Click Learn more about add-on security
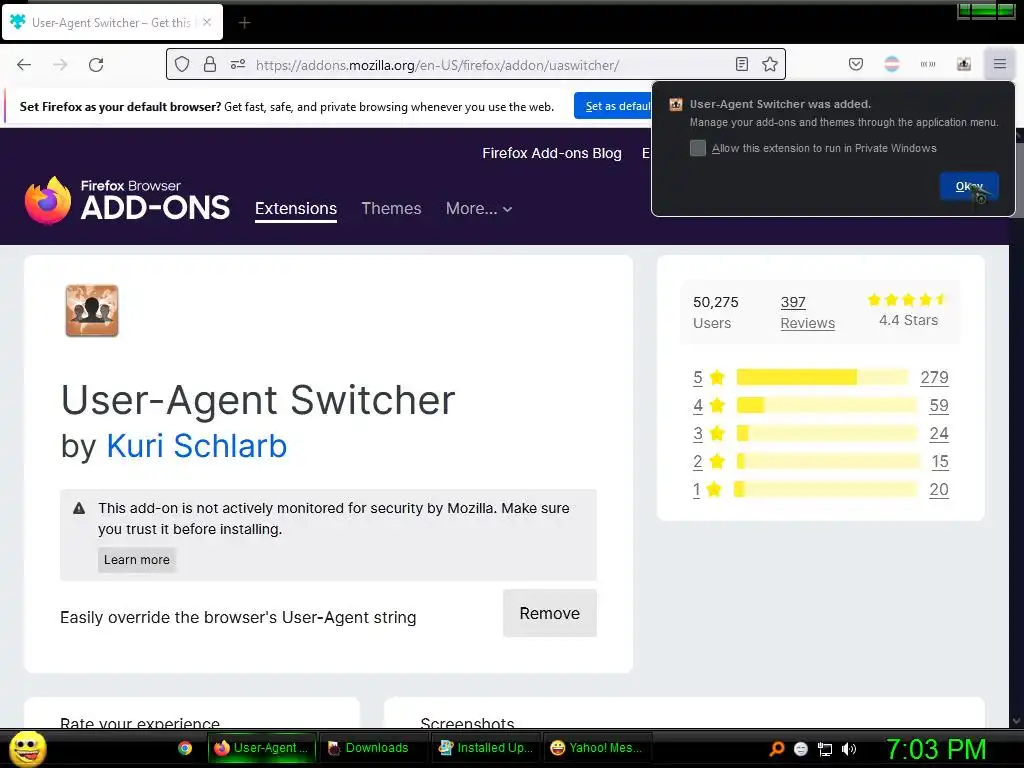1024x768 pixels. [136, 560]
